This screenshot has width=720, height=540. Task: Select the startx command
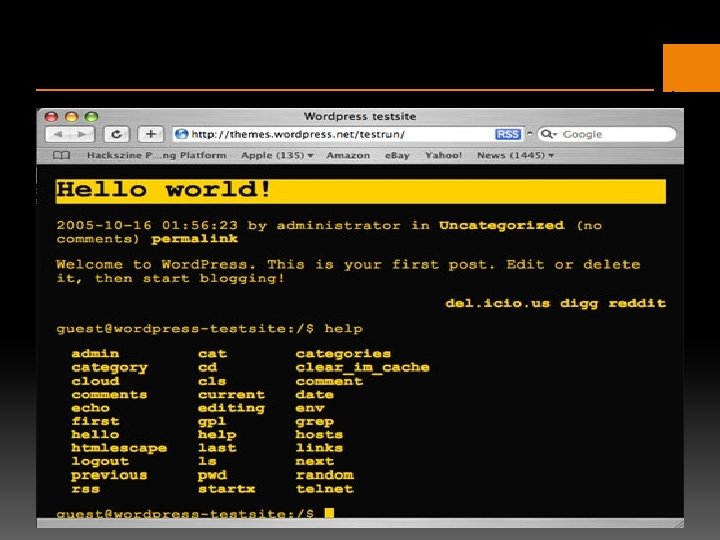coord(226,489)
